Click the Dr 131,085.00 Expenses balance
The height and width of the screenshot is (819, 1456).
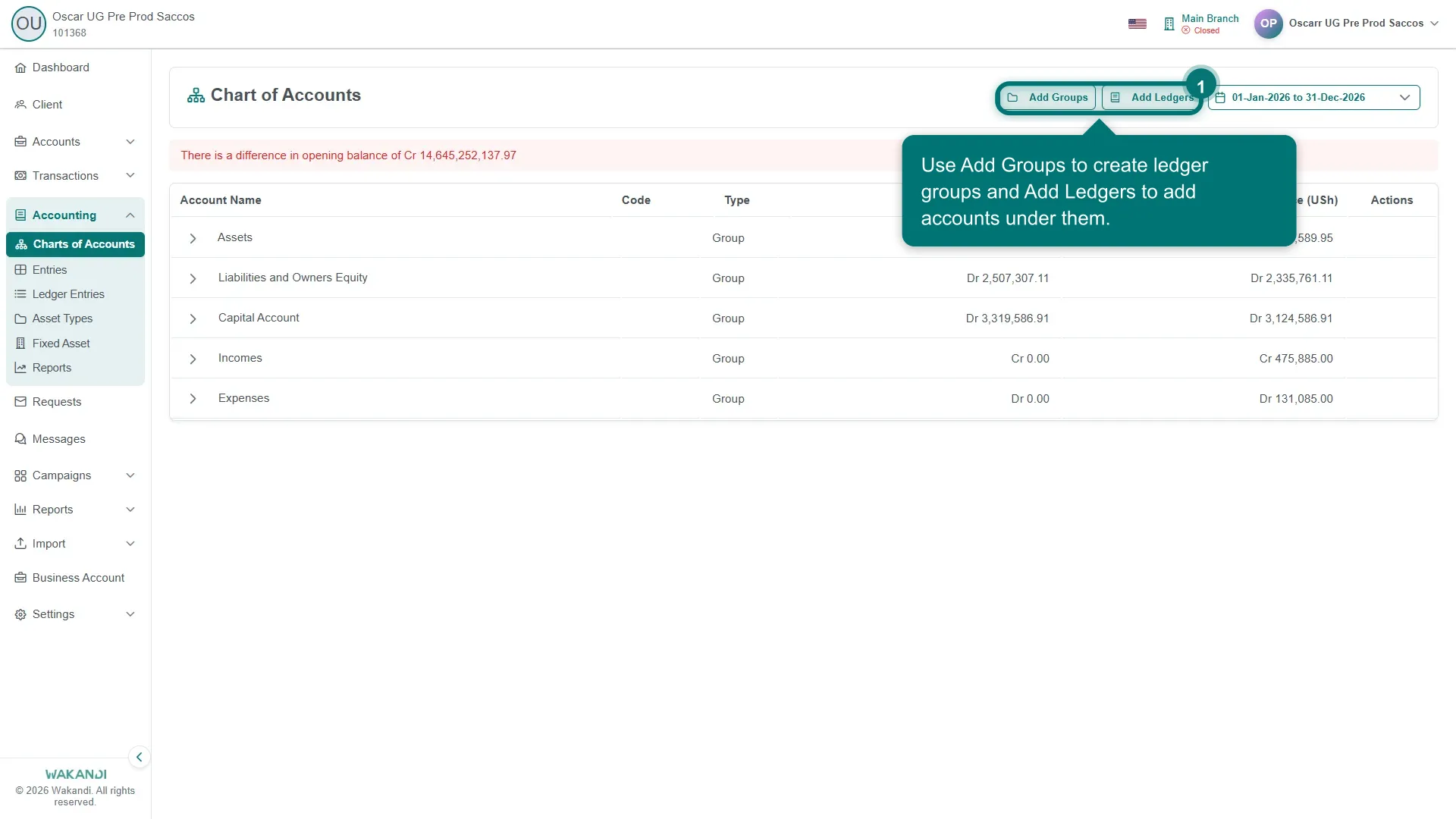click(1296, 399)
